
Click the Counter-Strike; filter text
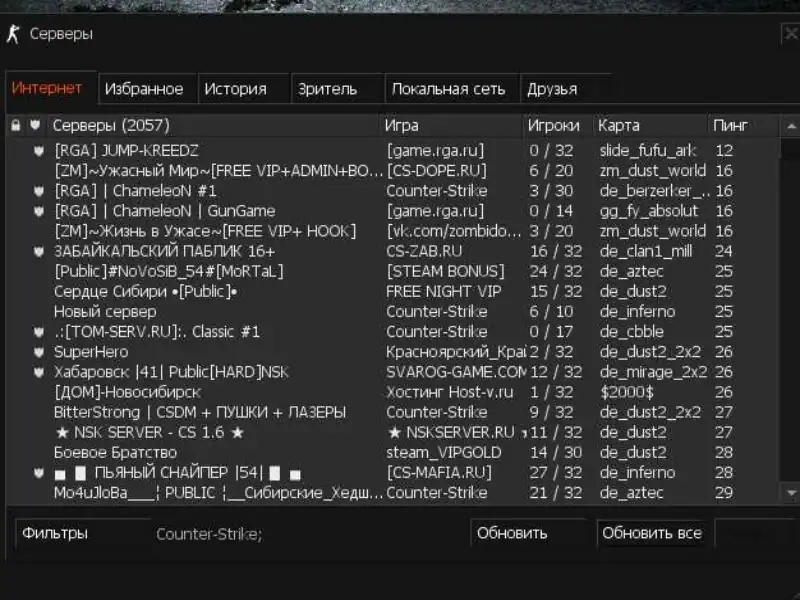coord(209,534)
